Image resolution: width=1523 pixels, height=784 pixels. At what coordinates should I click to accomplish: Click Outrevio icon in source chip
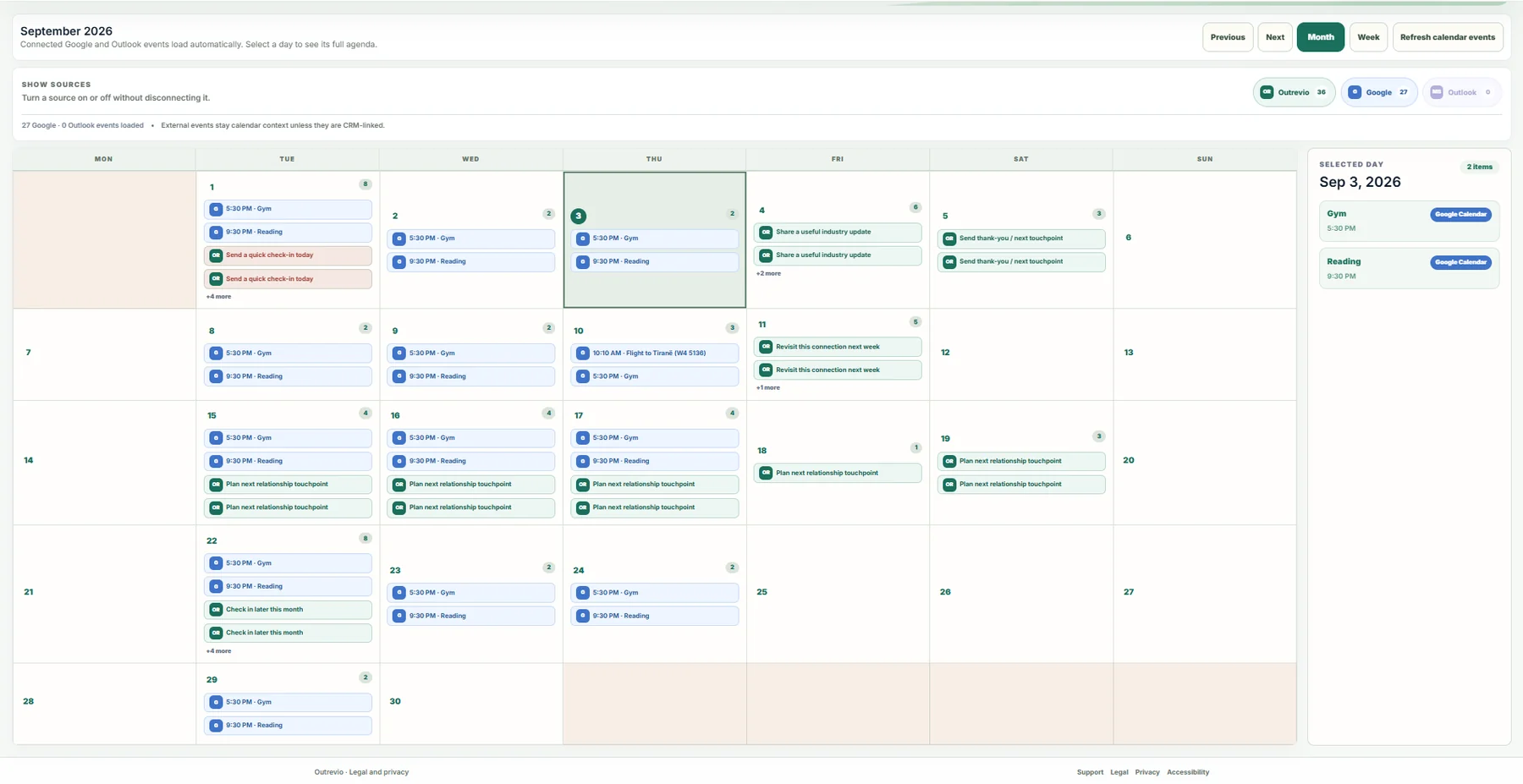coord(1267,92)
